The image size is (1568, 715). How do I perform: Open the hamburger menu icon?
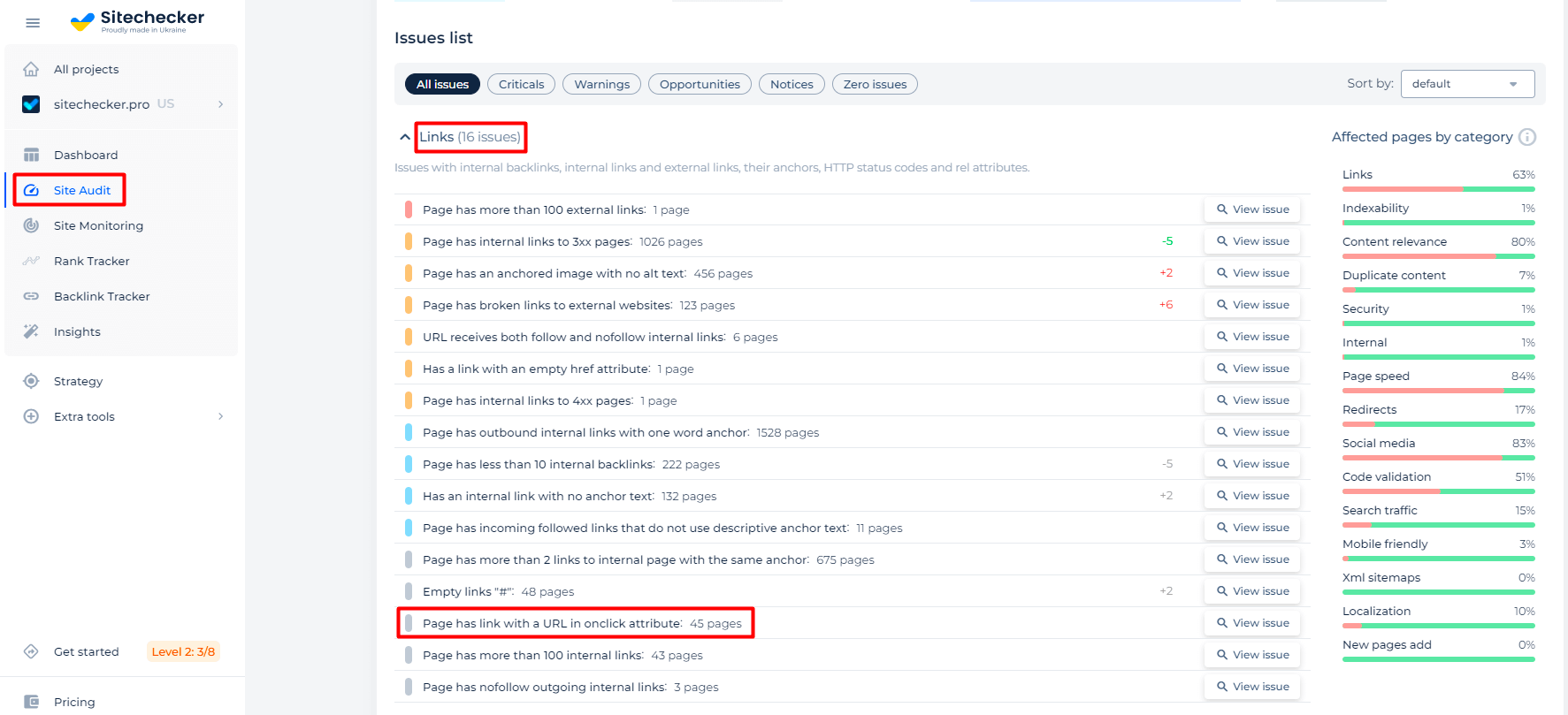pyautogui.click(x=33, y=23)
